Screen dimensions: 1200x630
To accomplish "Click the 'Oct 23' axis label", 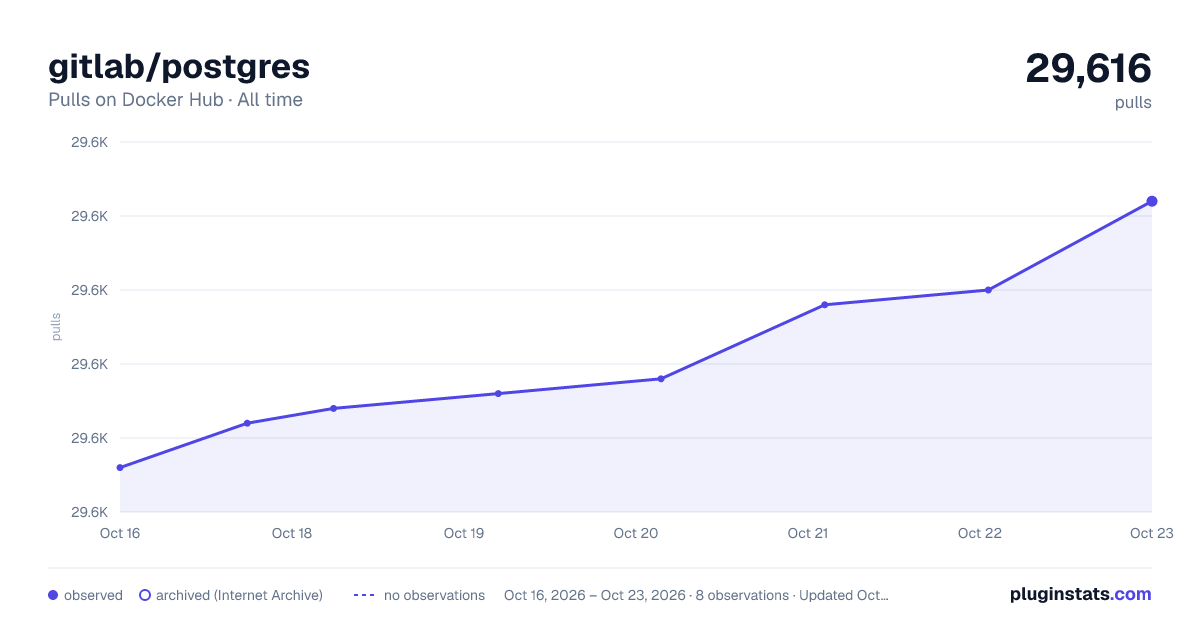I will (x=1151, y=533).
